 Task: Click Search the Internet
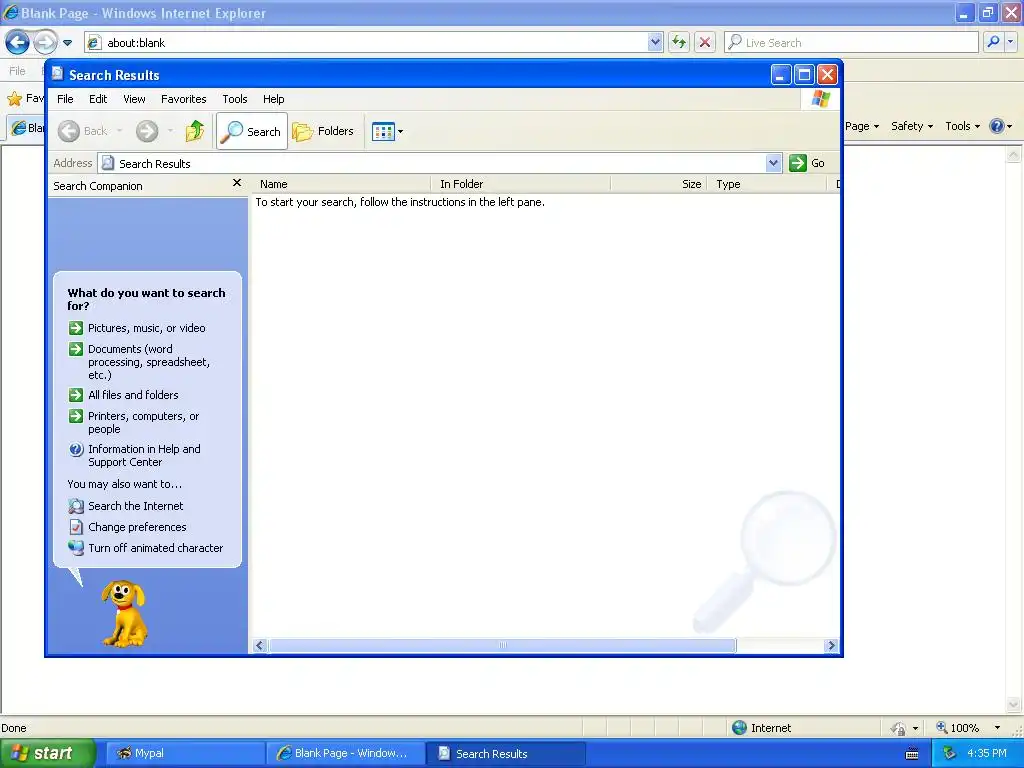click(136, 506)
